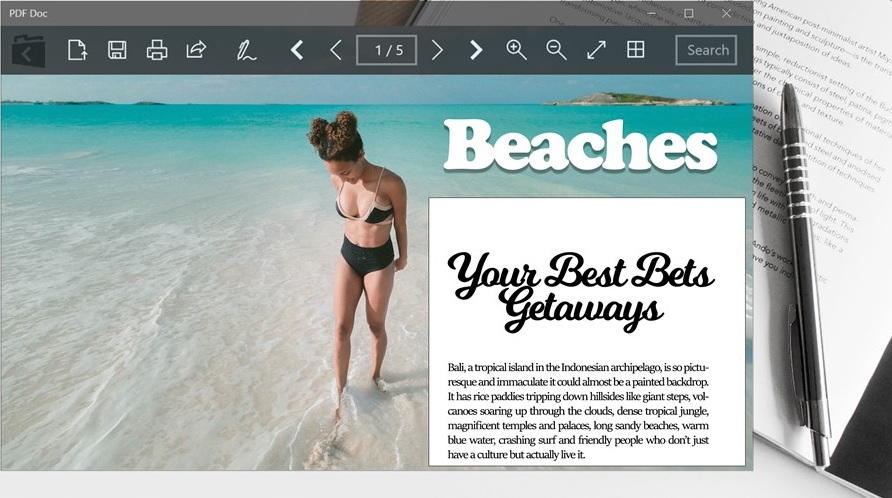Jump to last page with bold right arrow
892x498 pixels.
476,50
